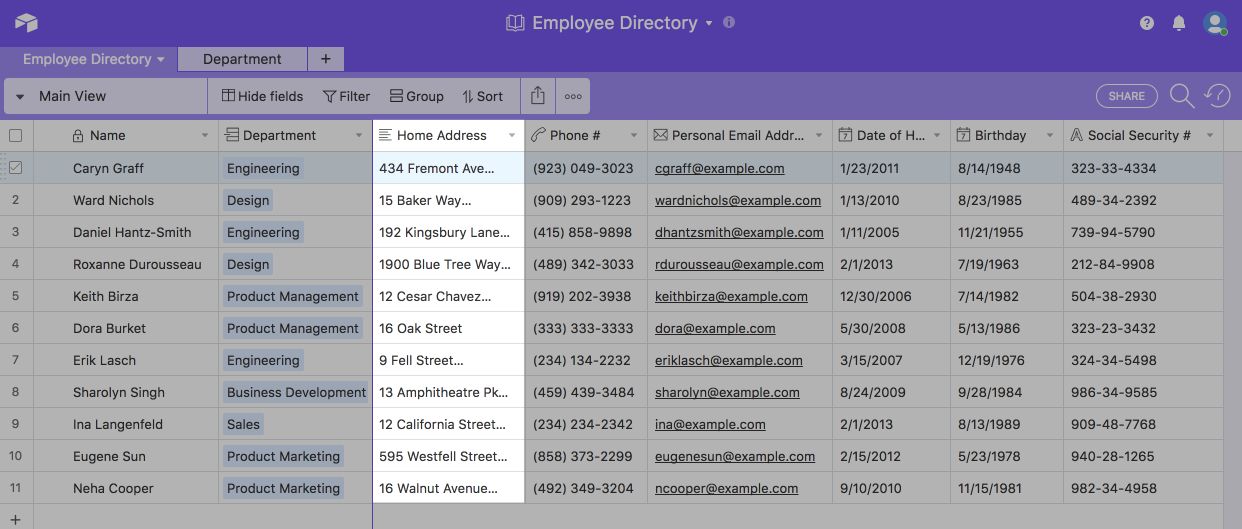Open the cgraff@example.com email link

pos(719,168)
